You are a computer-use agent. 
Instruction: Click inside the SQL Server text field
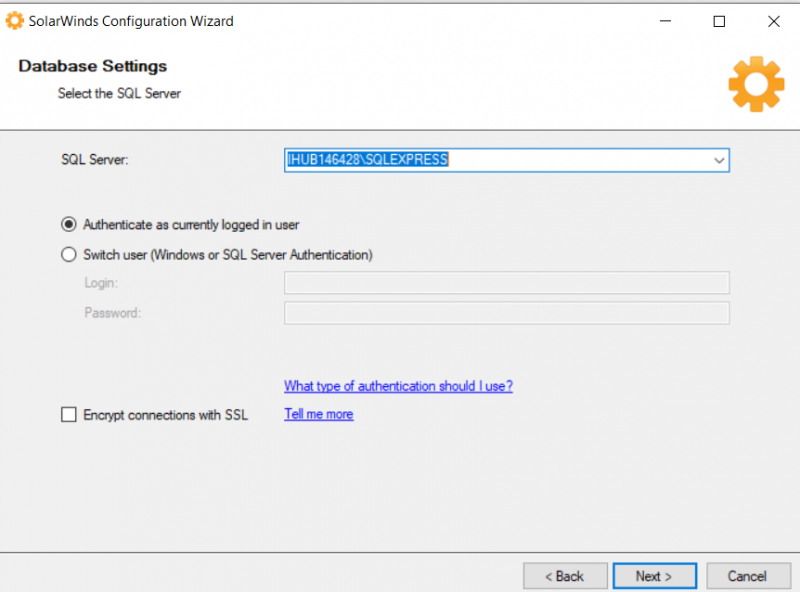coord(500,160)
